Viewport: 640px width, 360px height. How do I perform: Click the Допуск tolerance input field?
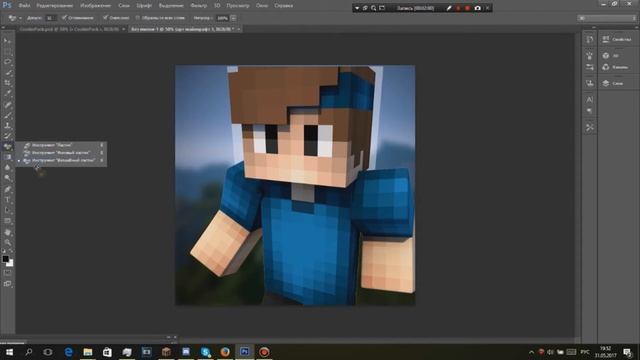click(51, 18)
